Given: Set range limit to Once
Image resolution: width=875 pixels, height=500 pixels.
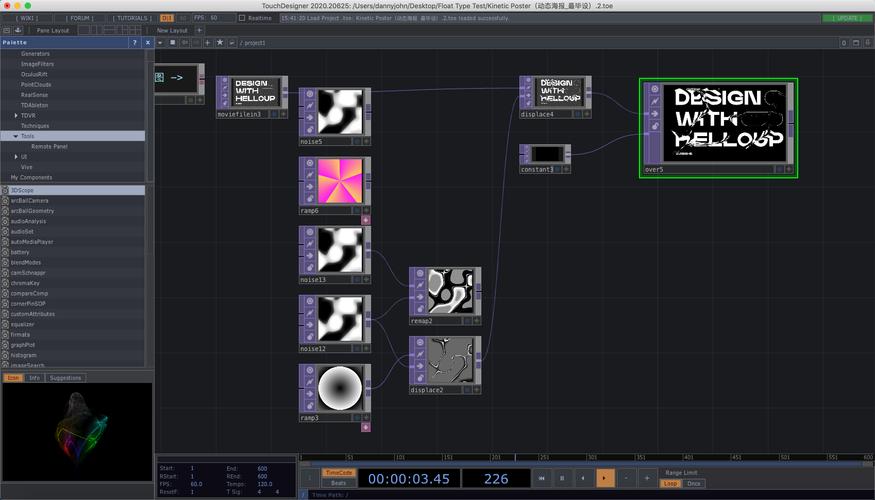Looking at the screenshot, I should pyautogui.click(x=694, y=483).
